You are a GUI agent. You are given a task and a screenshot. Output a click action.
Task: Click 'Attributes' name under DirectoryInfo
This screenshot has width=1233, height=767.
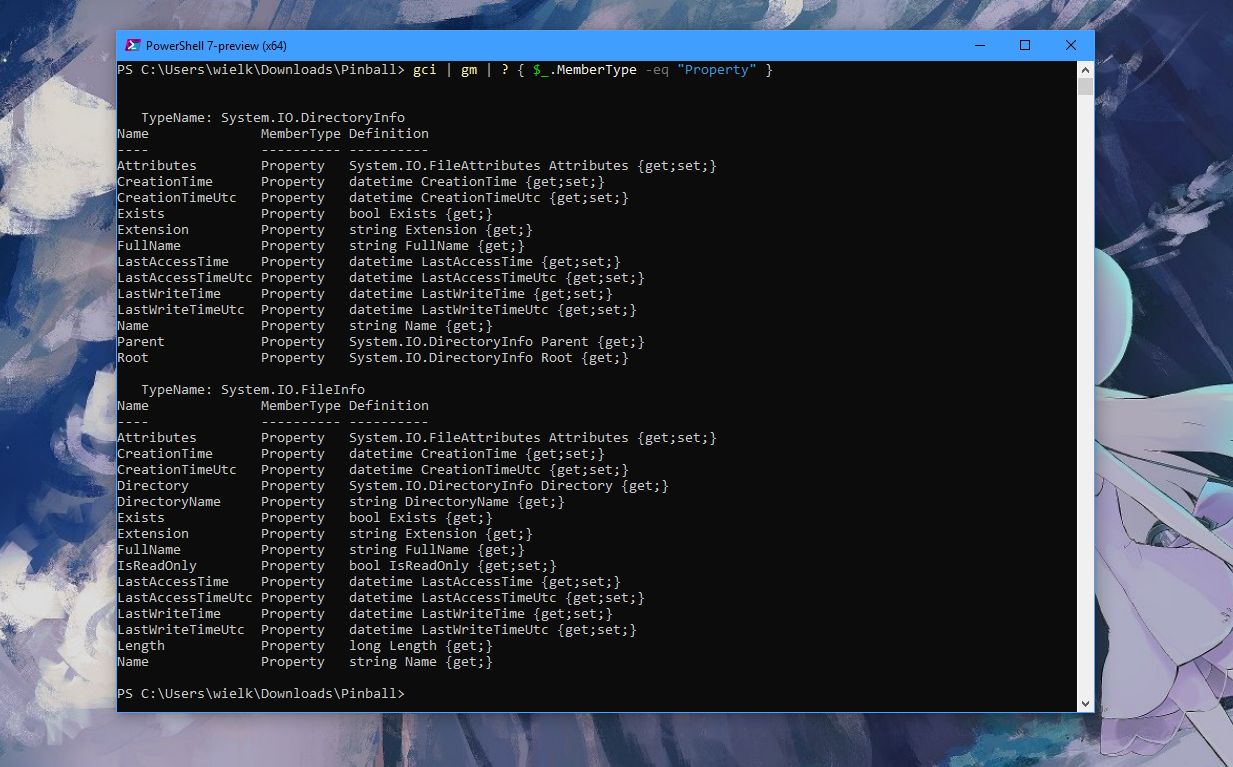[x=157, y=166]
